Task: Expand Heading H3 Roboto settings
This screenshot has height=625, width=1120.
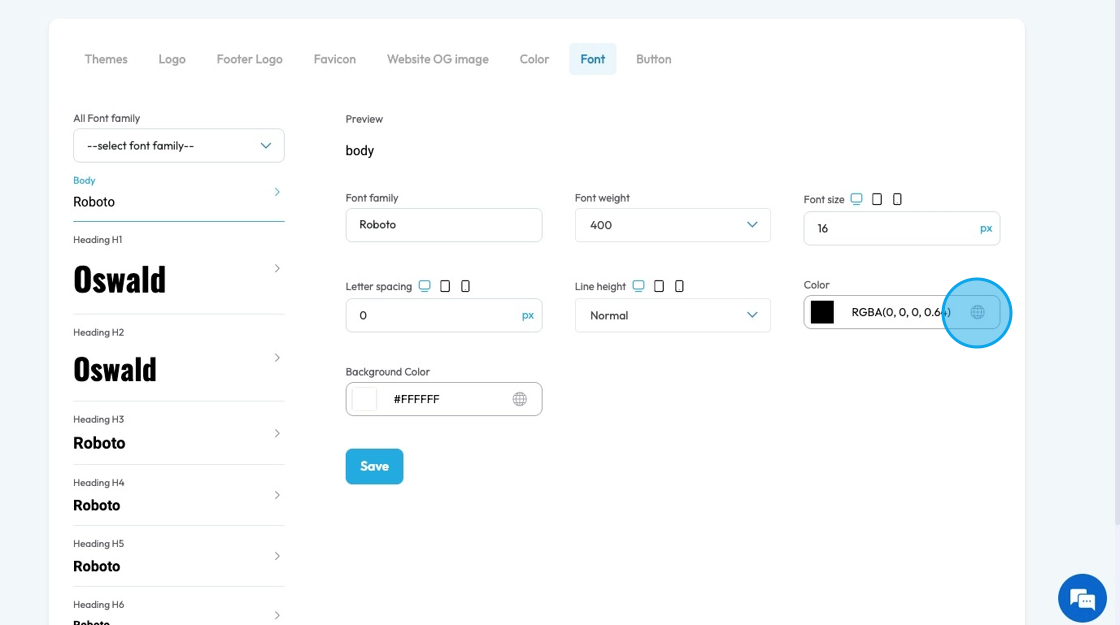Action: tap(179, 434)
